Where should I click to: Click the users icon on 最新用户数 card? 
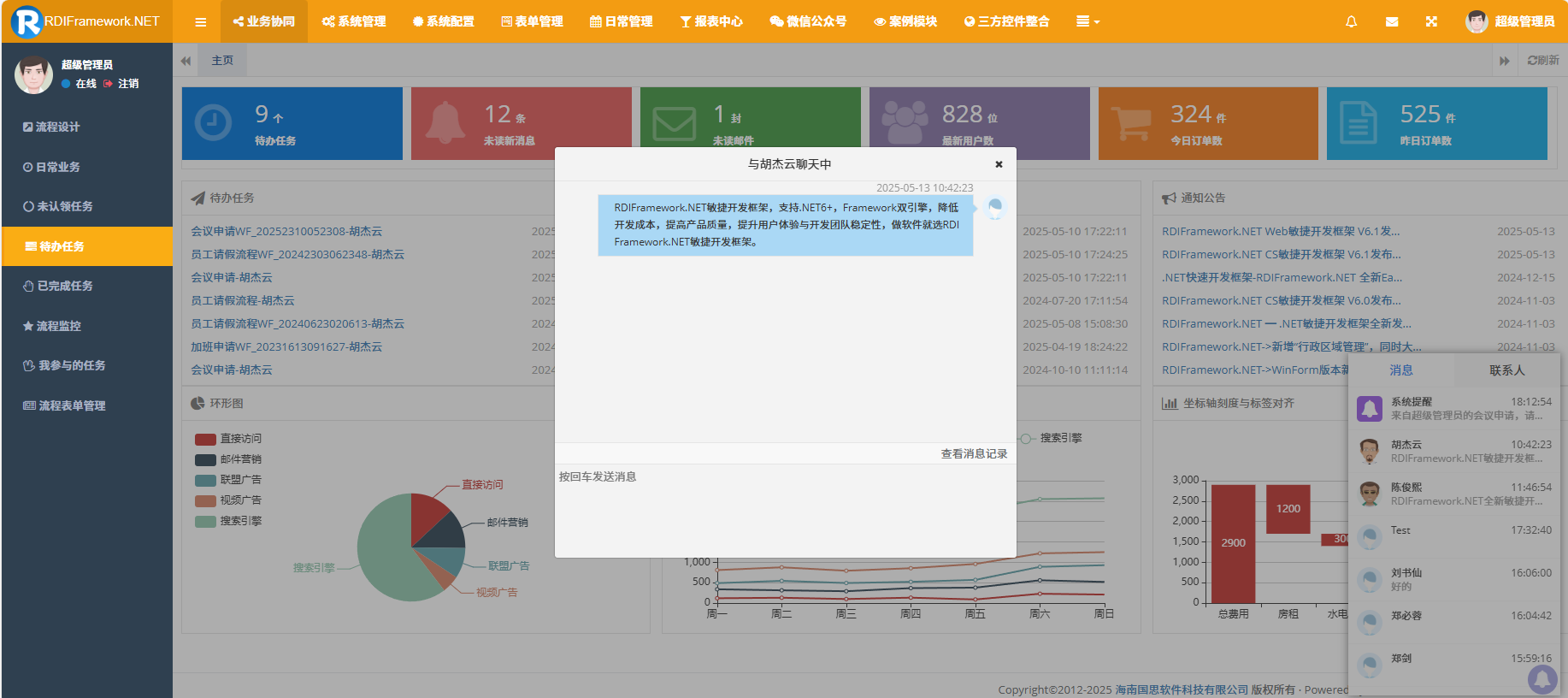click(905, 122)
